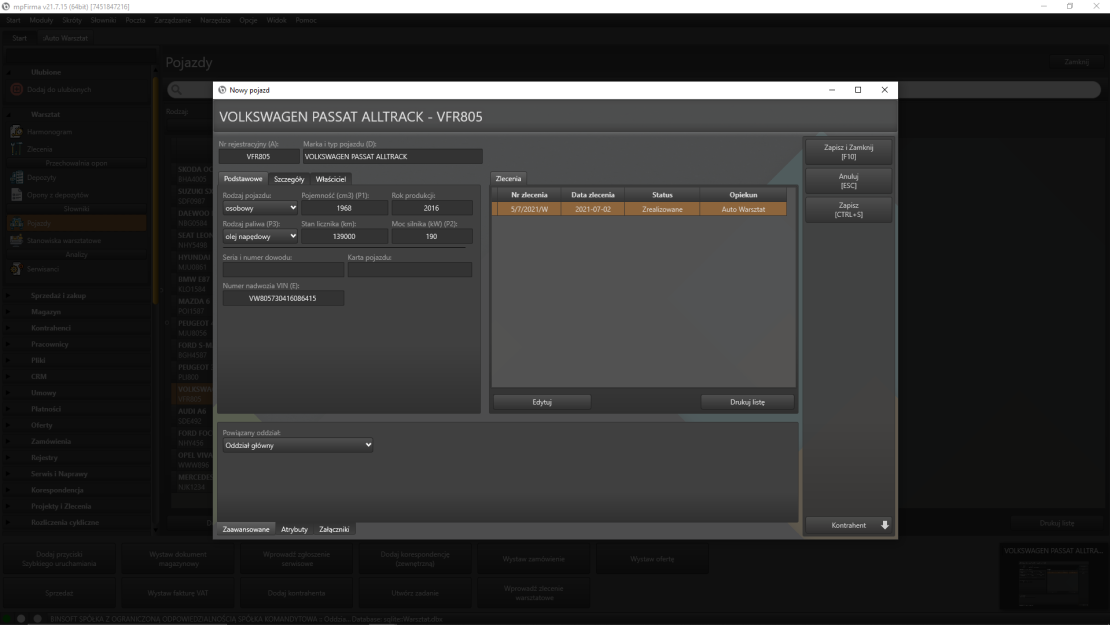
Task: Click the Anuluj [ESC] button
Action: pyautogui.click(x=848, y=181)
